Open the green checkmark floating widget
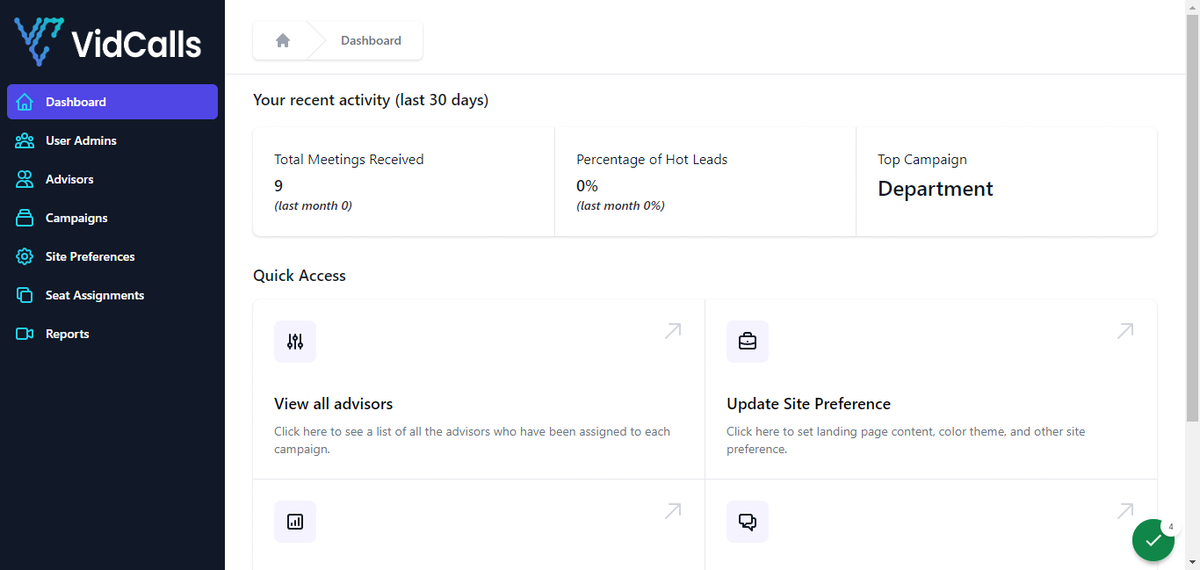Viewport: 1200px width, 570px height. point(1153,540)
